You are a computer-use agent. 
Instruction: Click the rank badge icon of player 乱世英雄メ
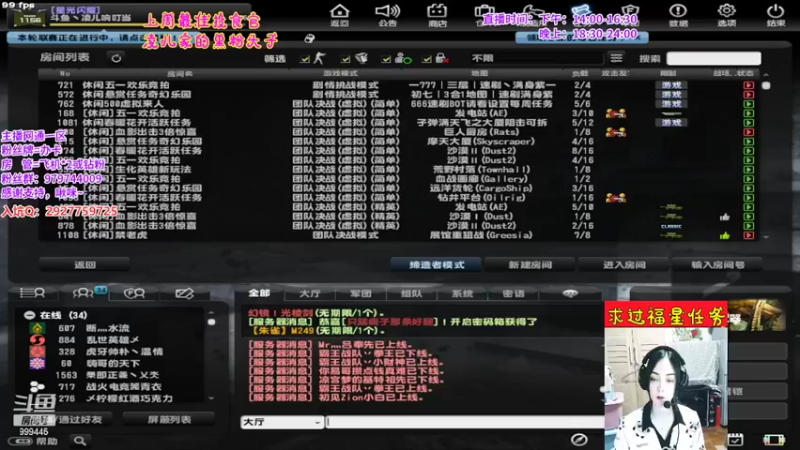coord(37,340)
